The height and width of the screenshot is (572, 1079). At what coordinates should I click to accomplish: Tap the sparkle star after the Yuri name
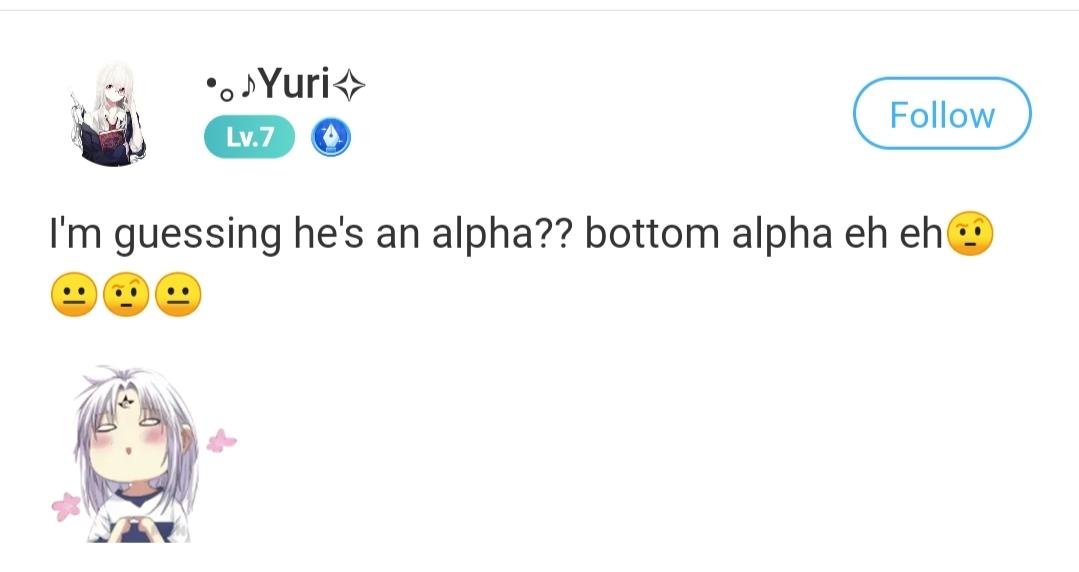(x=349, y=89)
